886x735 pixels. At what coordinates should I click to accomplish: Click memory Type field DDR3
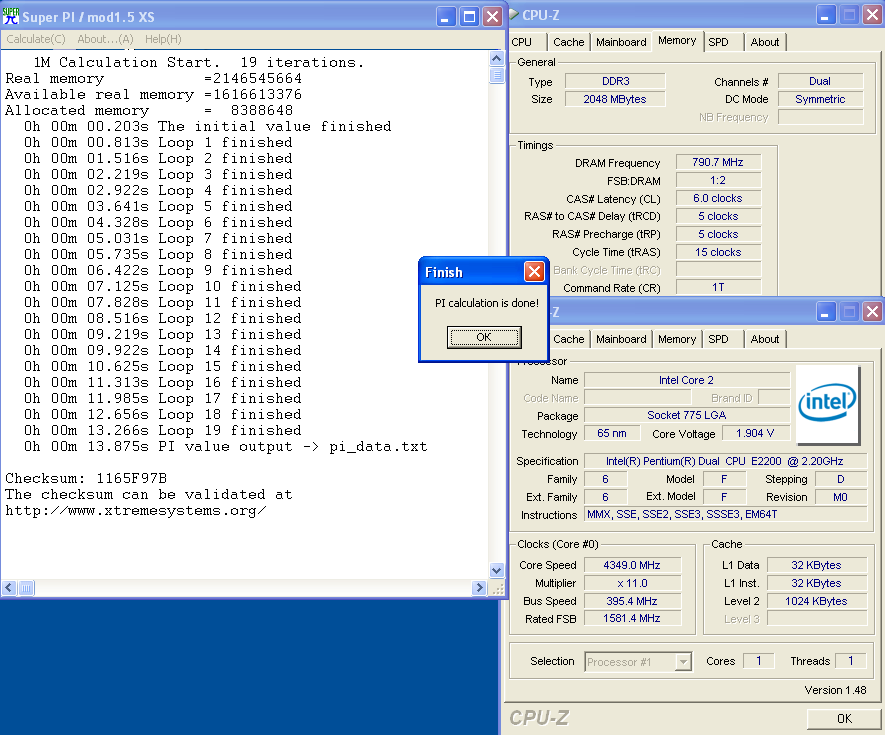click(615, 81)
